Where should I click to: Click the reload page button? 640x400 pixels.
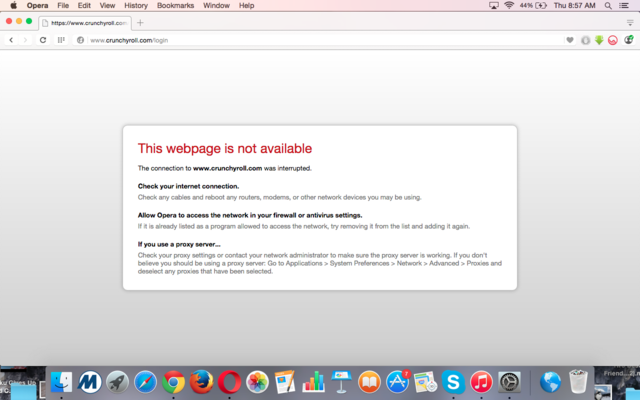click(x=43, y=40)
